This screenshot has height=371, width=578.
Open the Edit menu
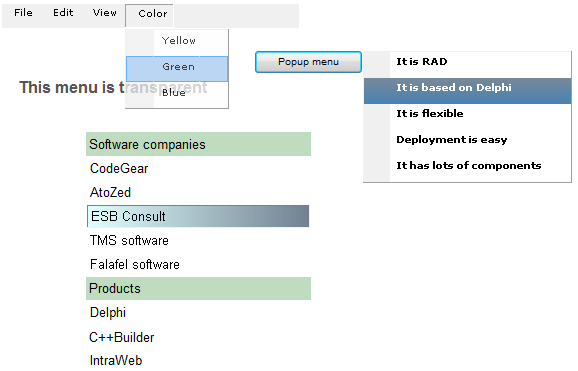pyautogui.click(x=63, y=13)
